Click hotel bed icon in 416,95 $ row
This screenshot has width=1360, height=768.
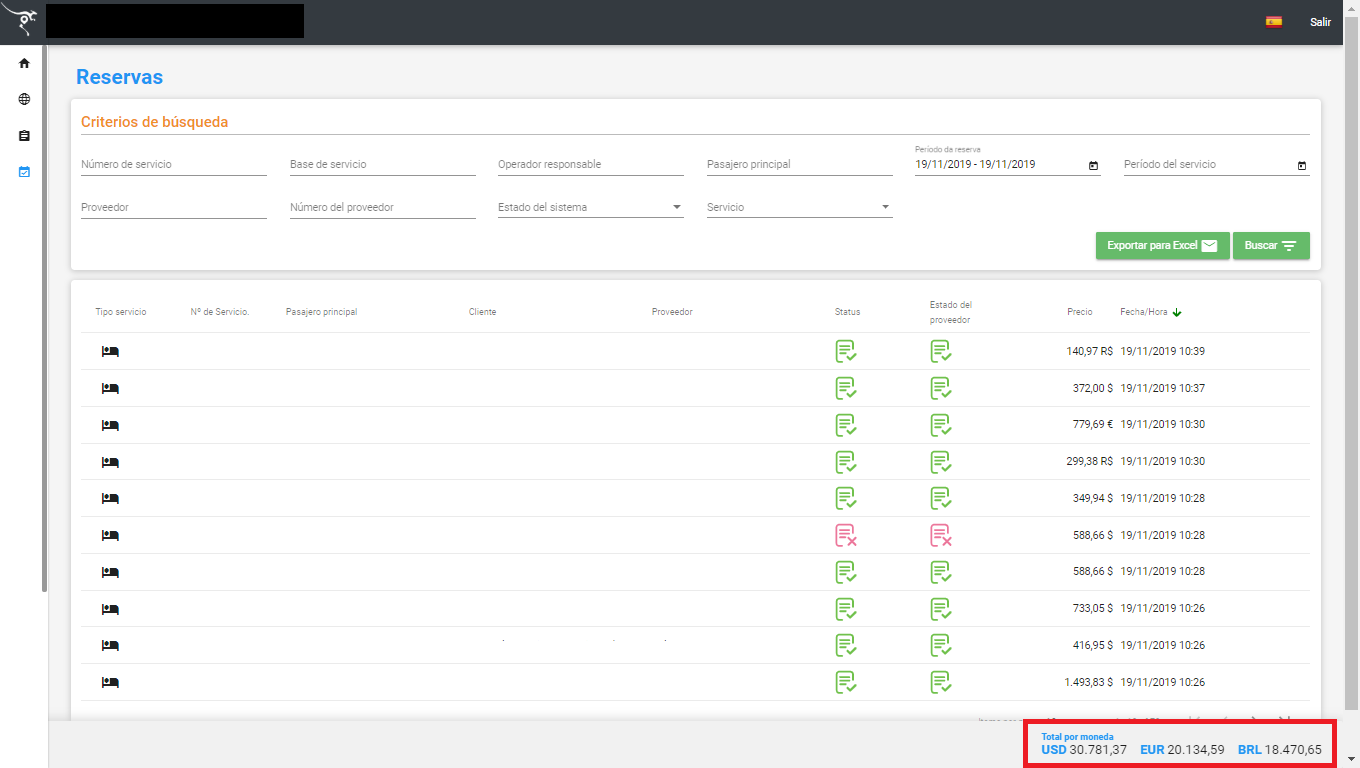[x=110, y=646]
